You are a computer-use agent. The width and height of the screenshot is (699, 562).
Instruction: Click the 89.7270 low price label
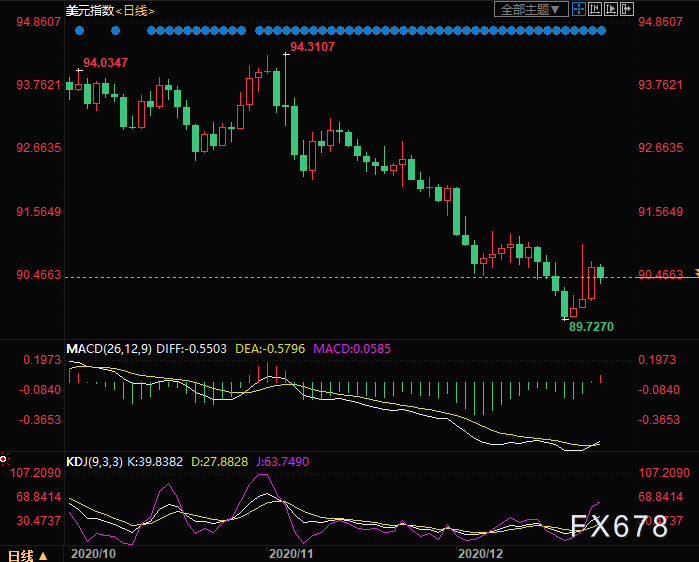(591, 326)
